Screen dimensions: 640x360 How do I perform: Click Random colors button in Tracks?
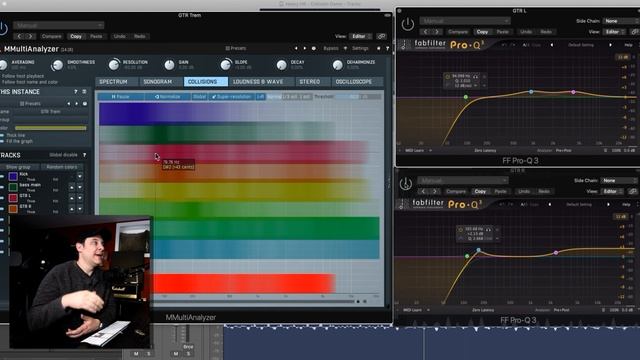62,167
